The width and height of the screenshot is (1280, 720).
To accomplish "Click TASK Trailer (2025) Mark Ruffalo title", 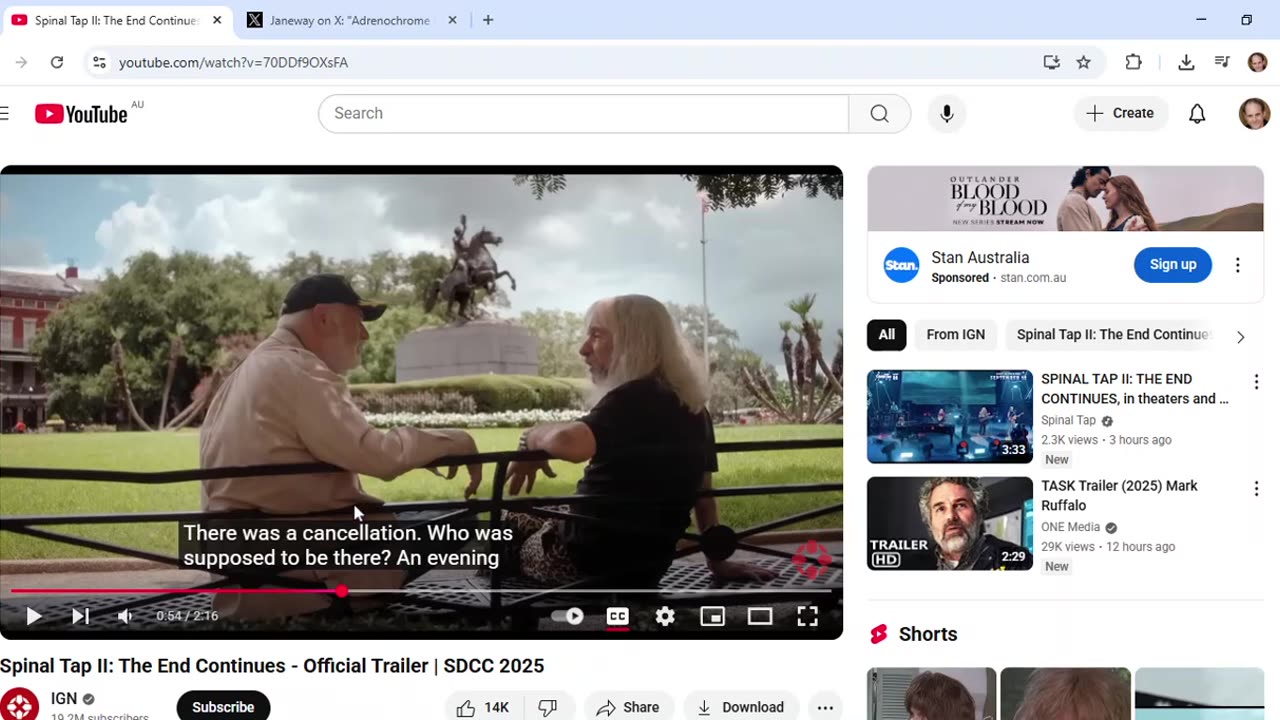I will tap(1119, 495).
